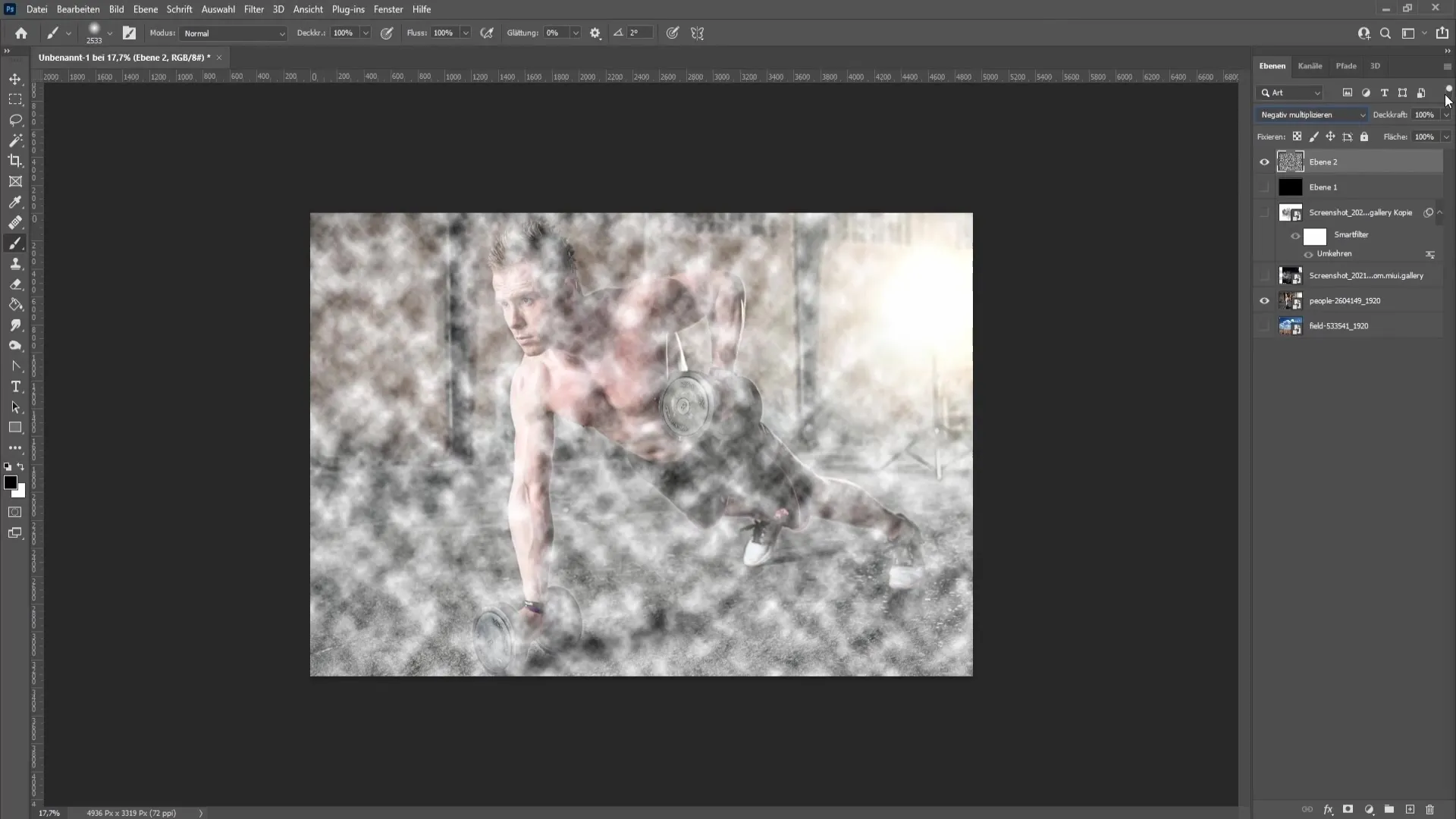Image resolution: width=1456 pixels, height=819 pixels.
Task: Toggle visibility of Screenshot_2021 layer
Action: pos(1263,276)
